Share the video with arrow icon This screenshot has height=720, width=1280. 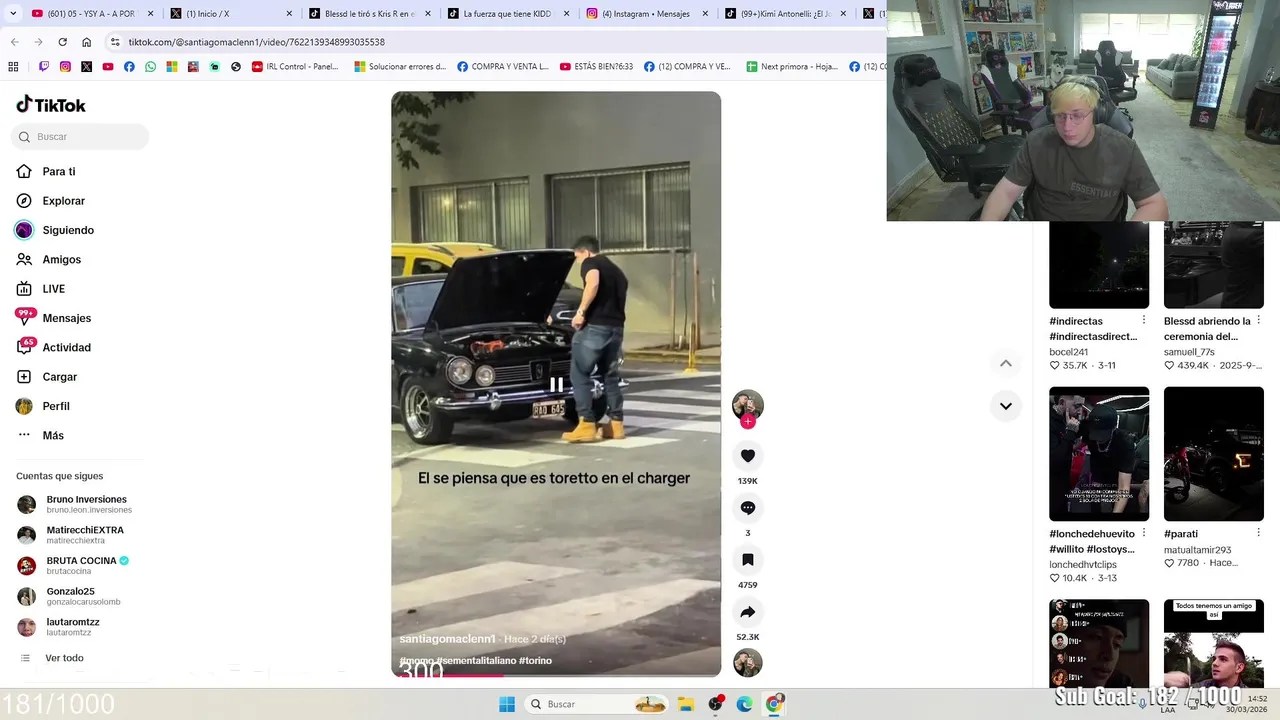coord(748,612)
